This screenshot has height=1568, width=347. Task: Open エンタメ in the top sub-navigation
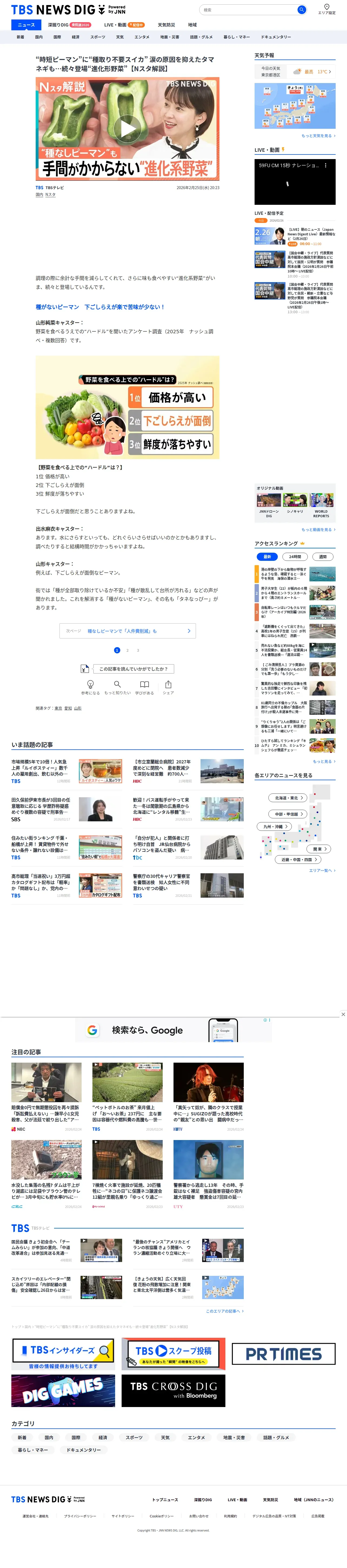coord(142,37)
